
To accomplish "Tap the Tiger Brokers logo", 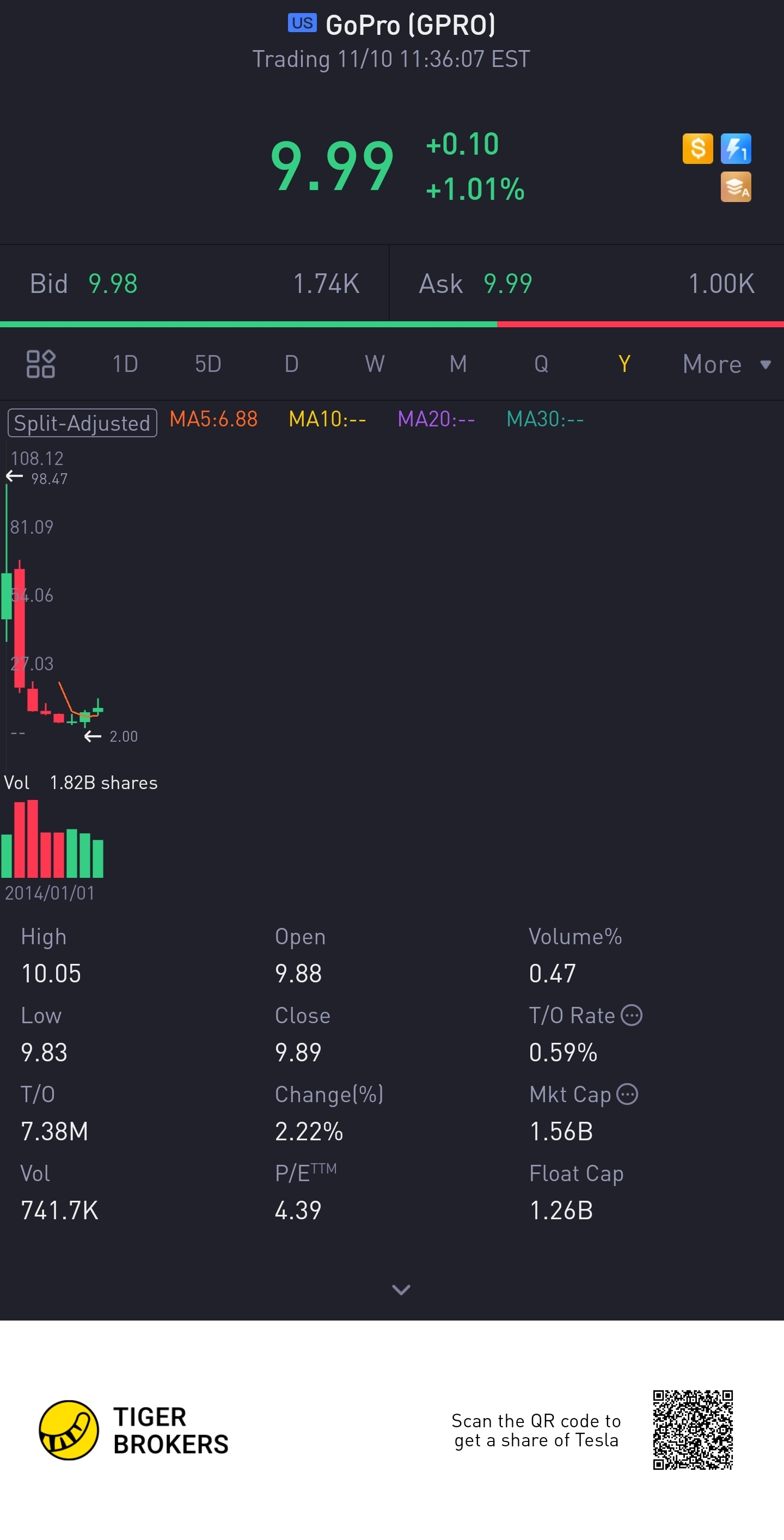I will [x=134, y=1430].
